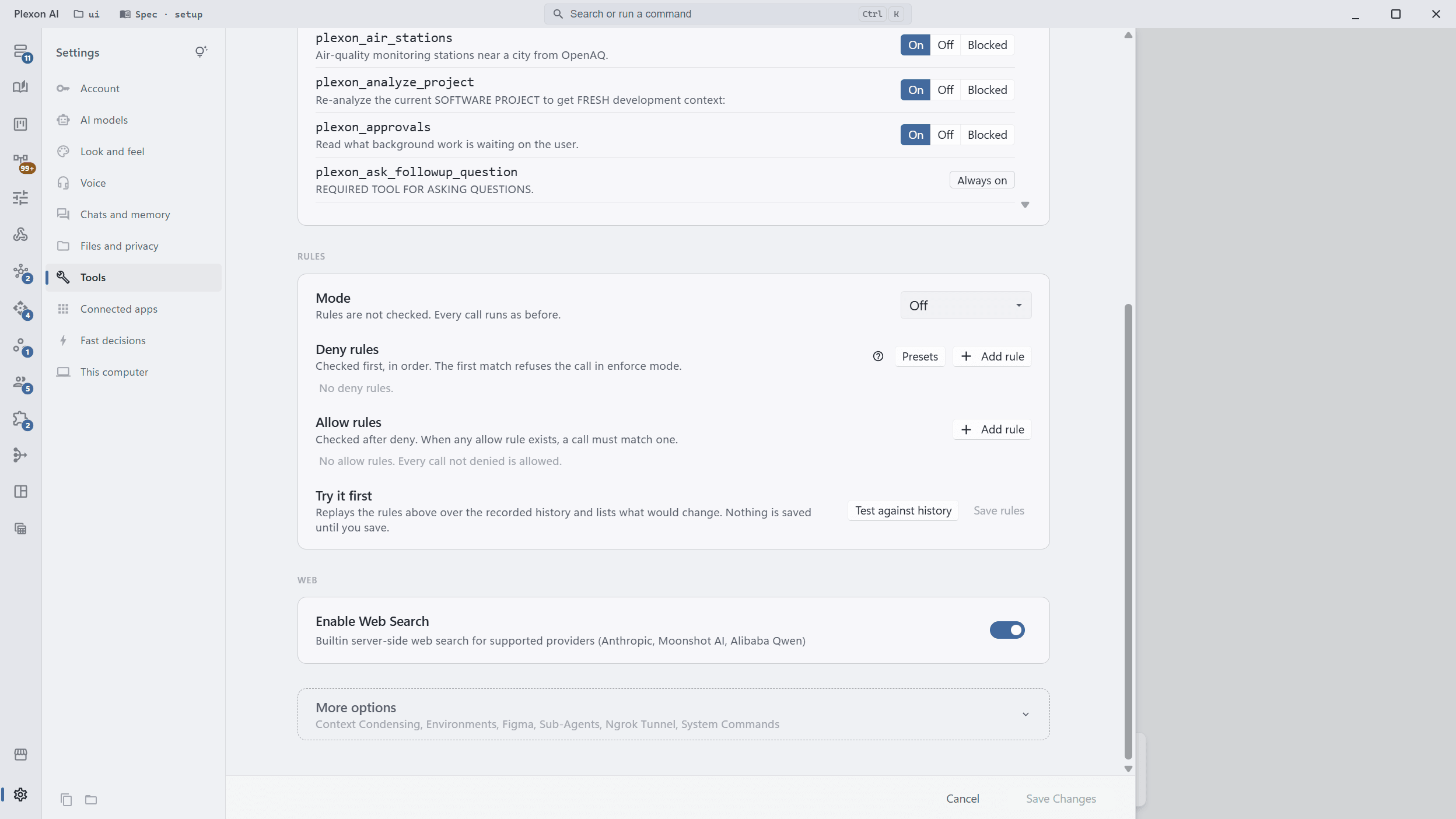Click Test against history button
1456x819 pixels.
tap(903, 510)
